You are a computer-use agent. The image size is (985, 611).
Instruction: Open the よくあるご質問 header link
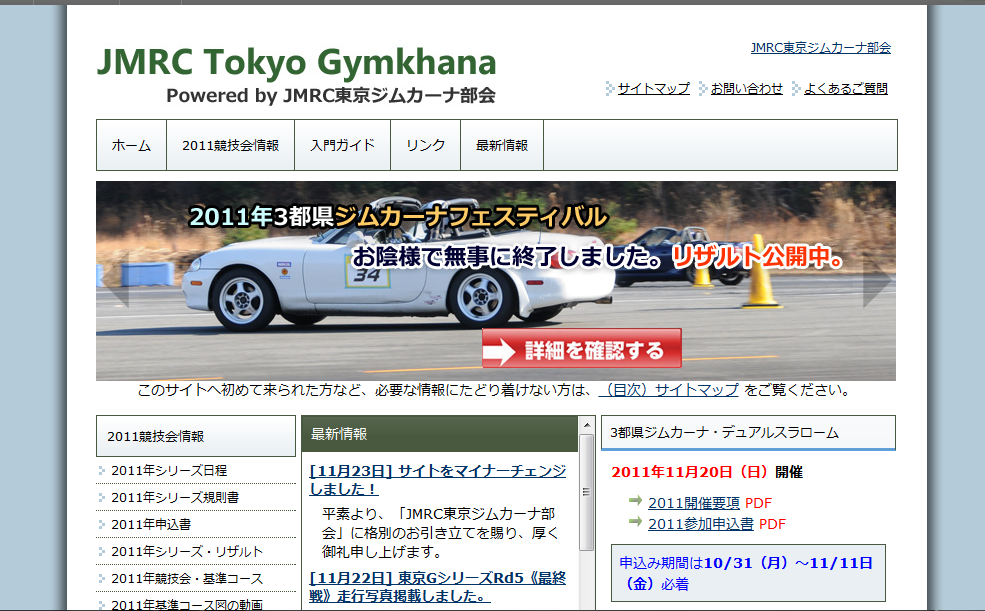pyautogui.click(x=846, y=89)
